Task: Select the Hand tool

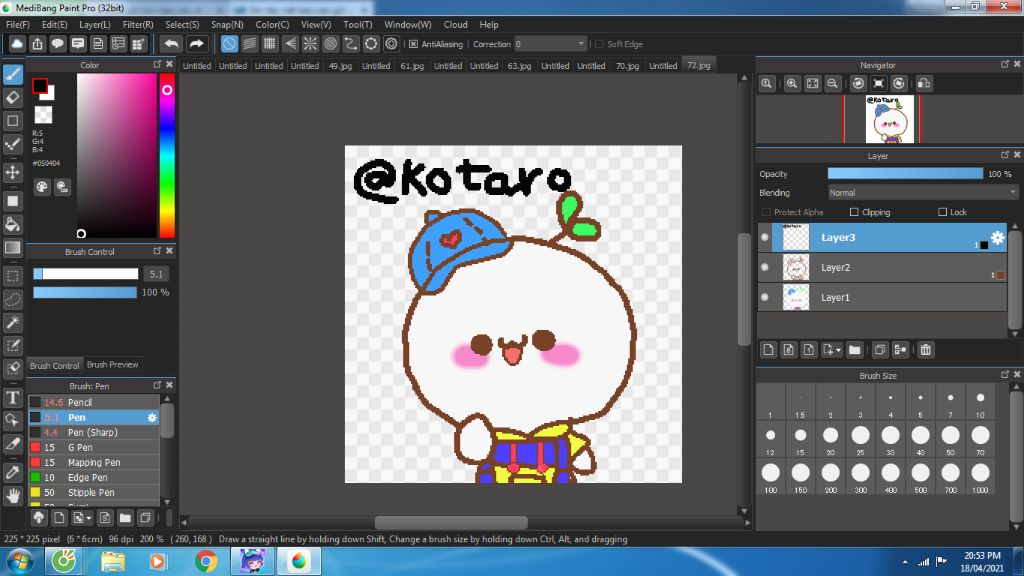Action: (12, 496)
